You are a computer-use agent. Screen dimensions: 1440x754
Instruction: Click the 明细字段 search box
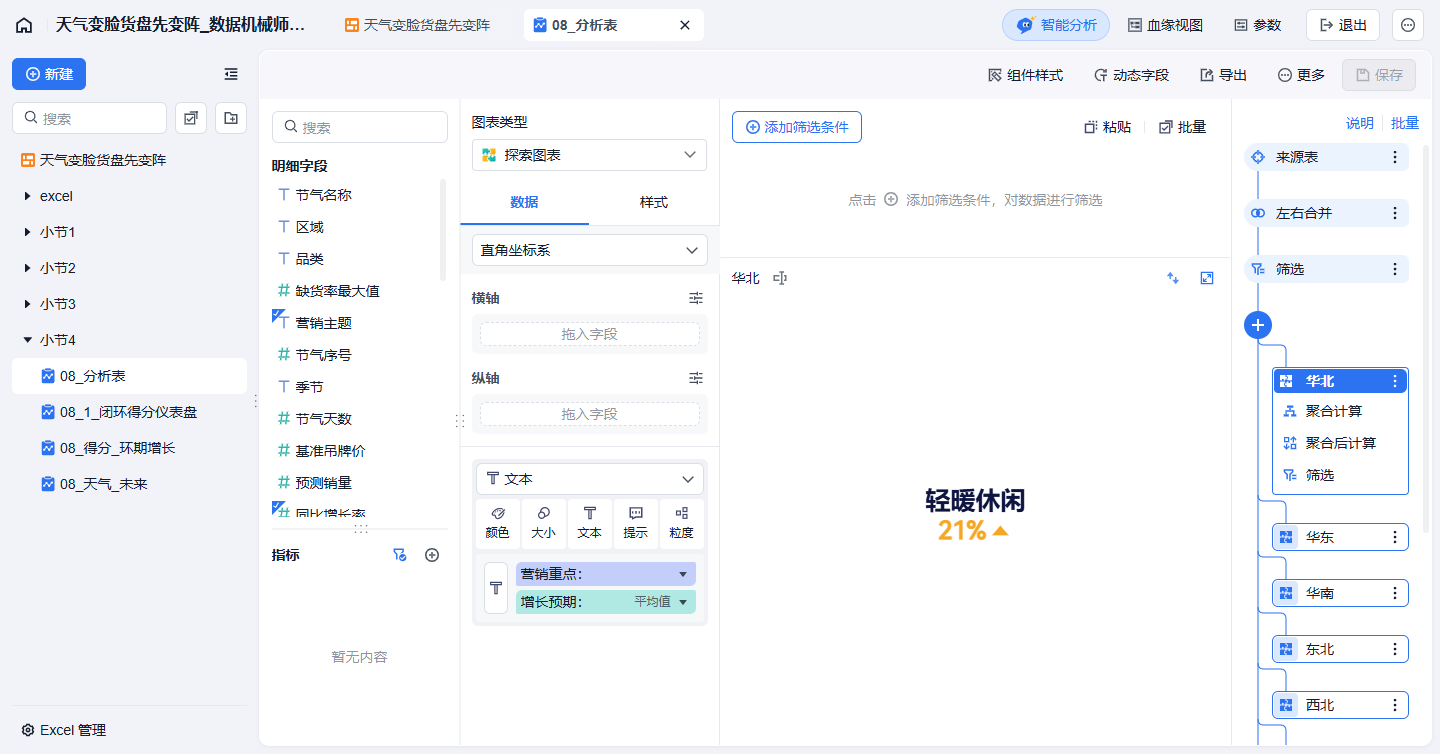359,127
